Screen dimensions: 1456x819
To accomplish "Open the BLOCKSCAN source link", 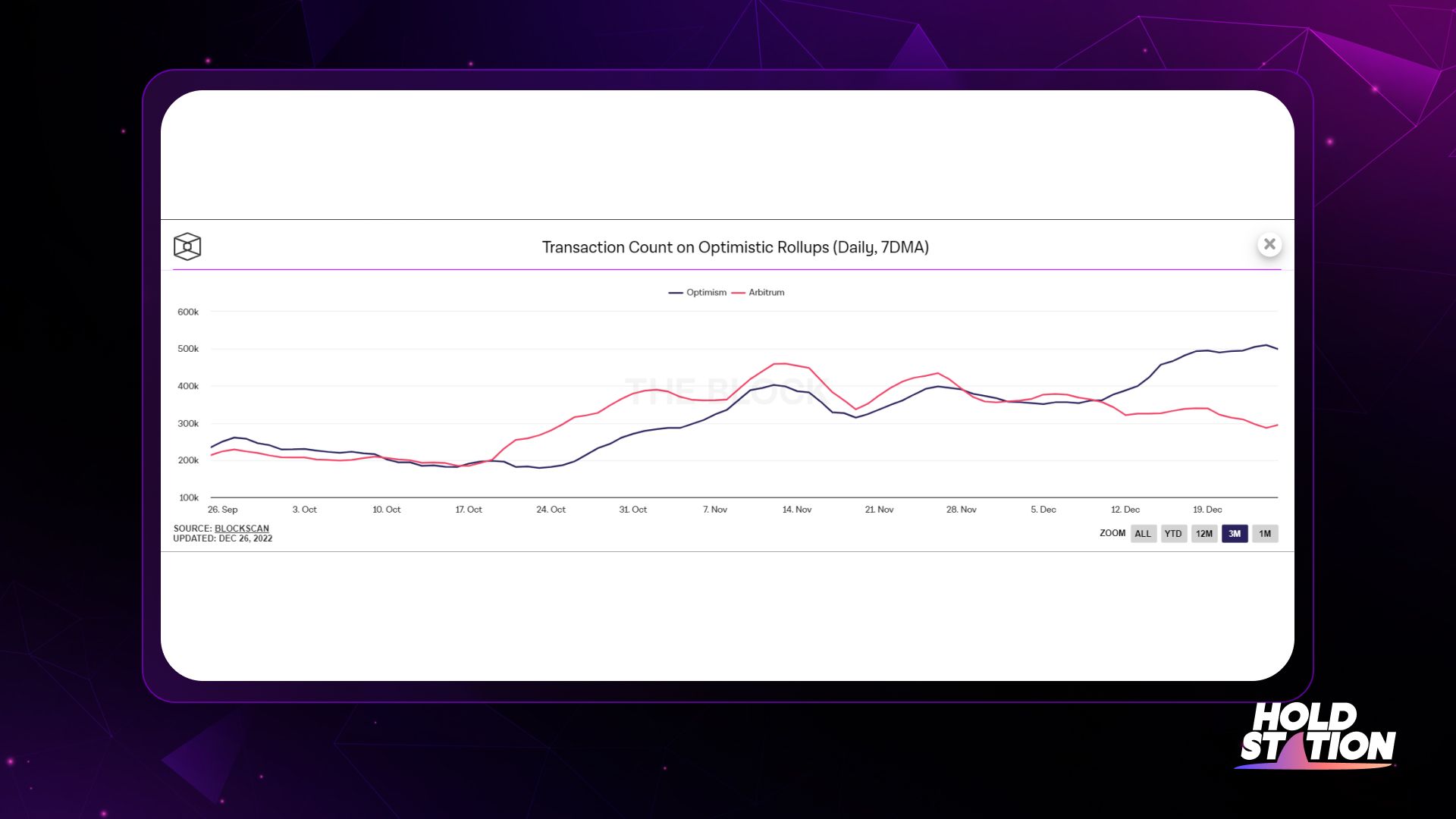I will click(x=242, y=529).
